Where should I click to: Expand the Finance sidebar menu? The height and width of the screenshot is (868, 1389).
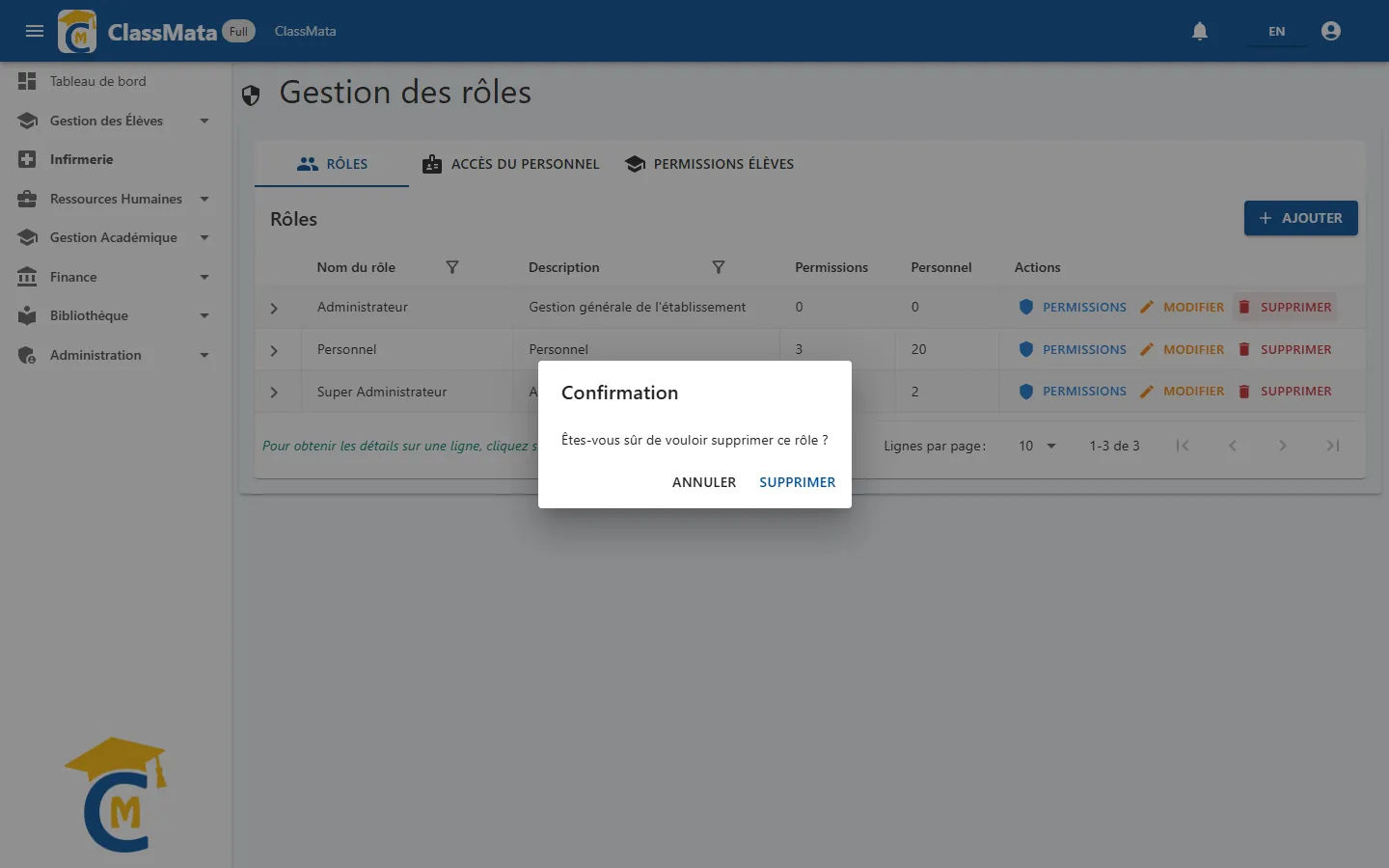click(x=116, y=277)
